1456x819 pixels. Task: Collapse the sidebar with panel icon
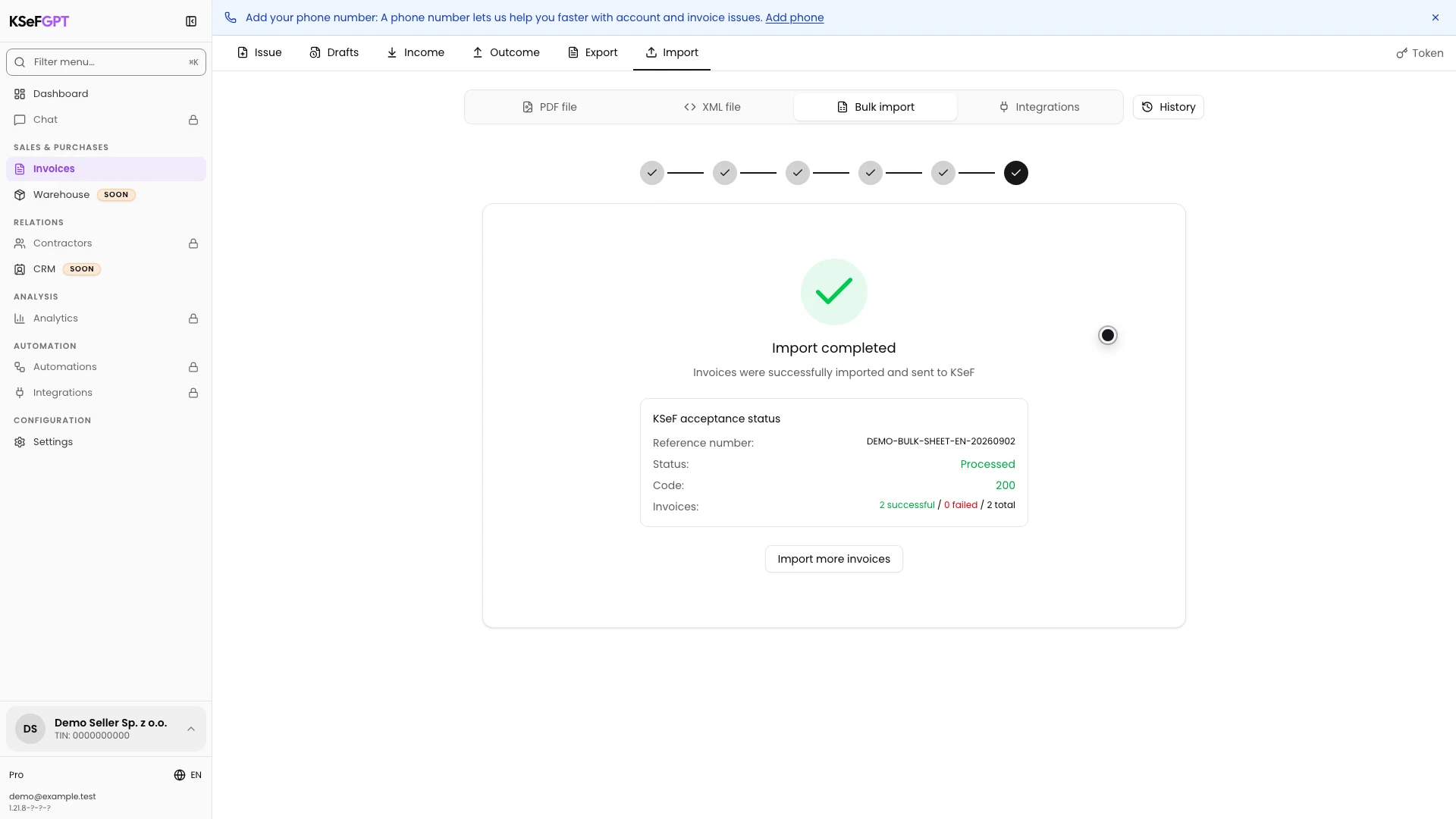point(191,21)
